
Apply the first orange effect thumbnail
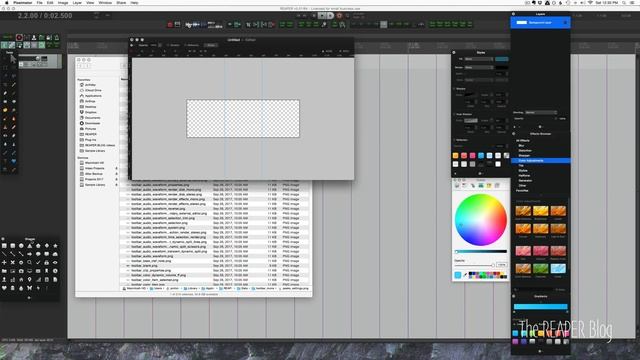click(x=523, y=211)
